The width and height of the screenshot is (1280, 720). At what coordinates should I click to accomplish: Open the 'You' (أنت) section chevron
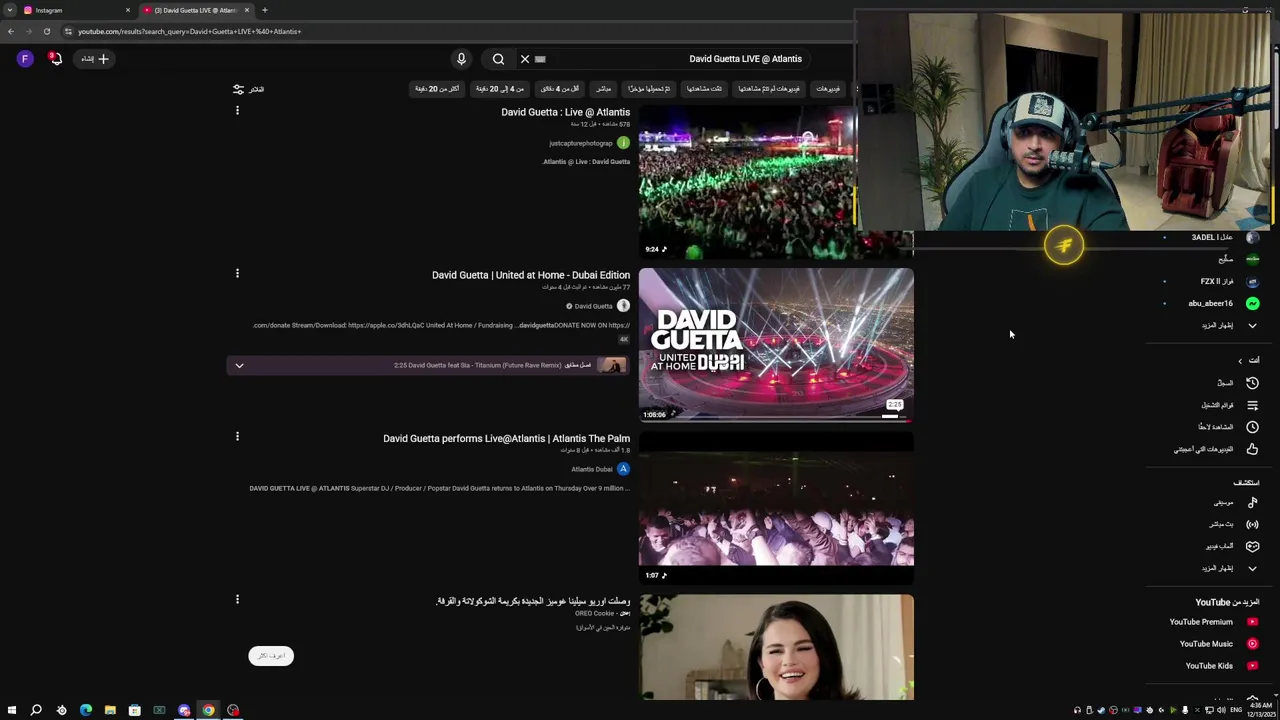tap(1241, 361)
